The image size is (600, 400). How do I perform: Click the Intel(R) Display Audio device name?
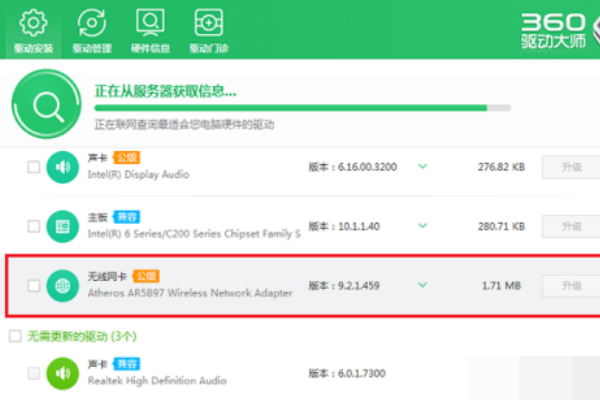[x=139, y=175]
